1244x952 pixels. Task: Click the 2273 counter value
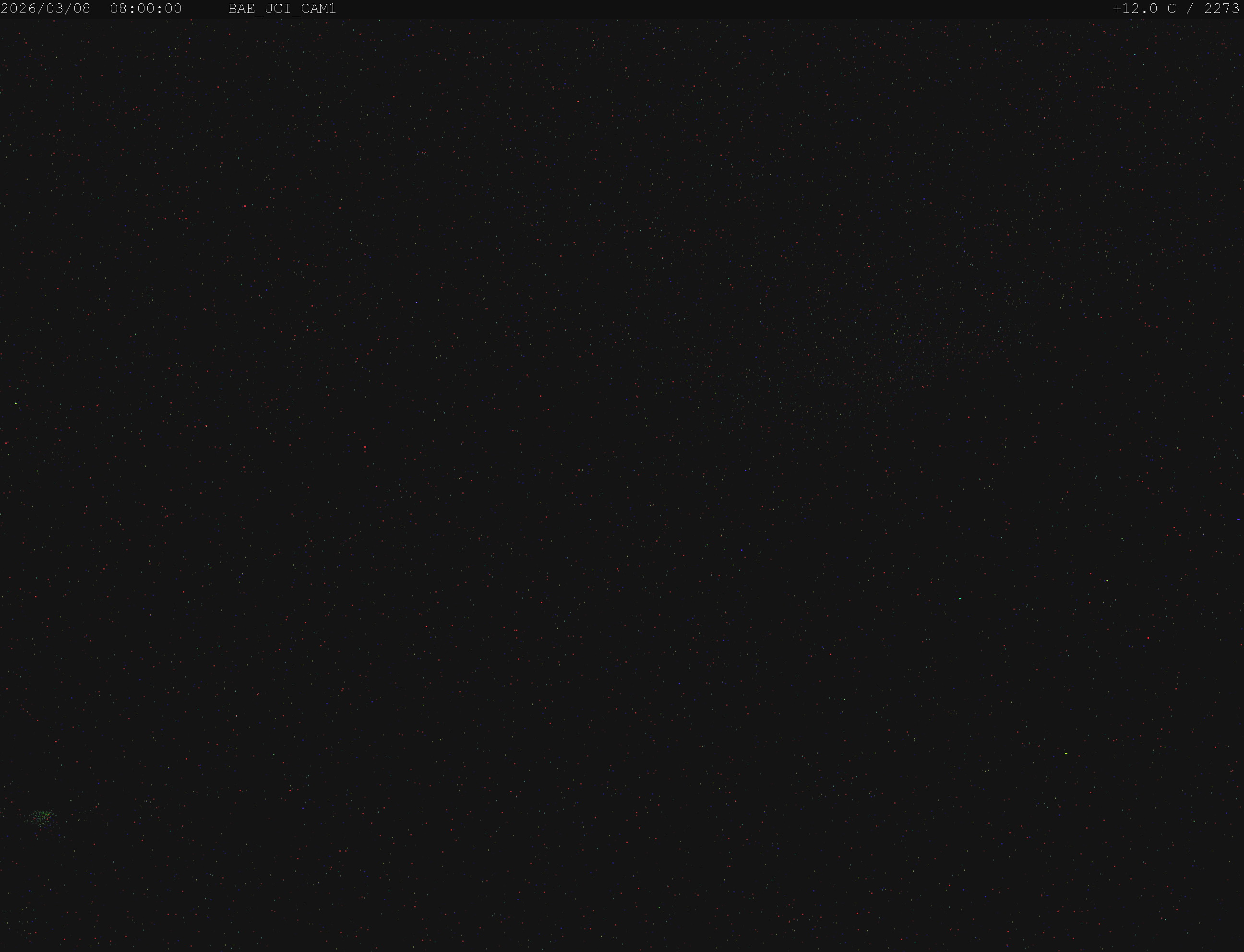pyautogui.click(x=1222, y=9)
